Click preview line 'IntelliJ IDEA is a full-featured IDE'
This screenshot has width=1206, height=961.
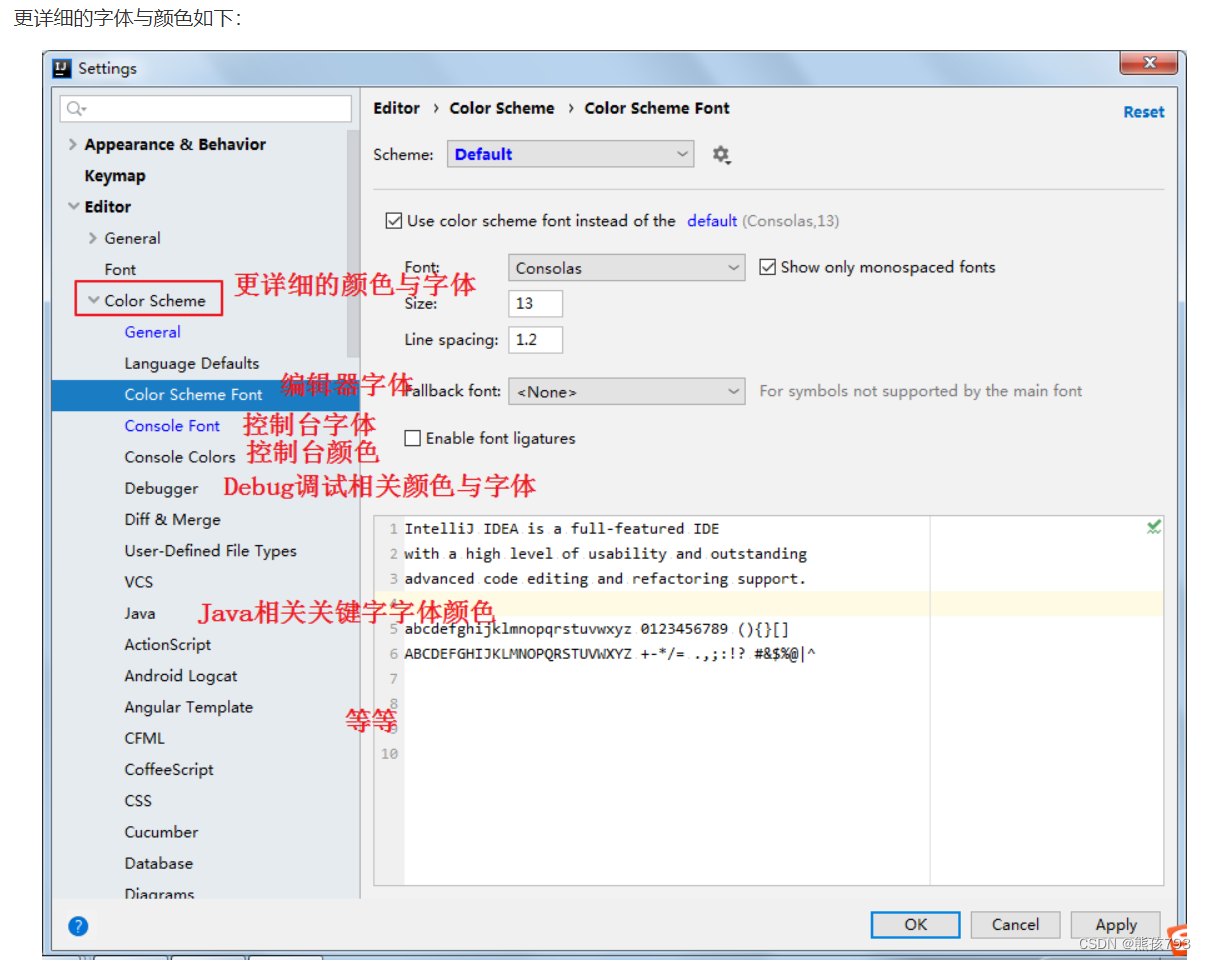tap(562, 528)
